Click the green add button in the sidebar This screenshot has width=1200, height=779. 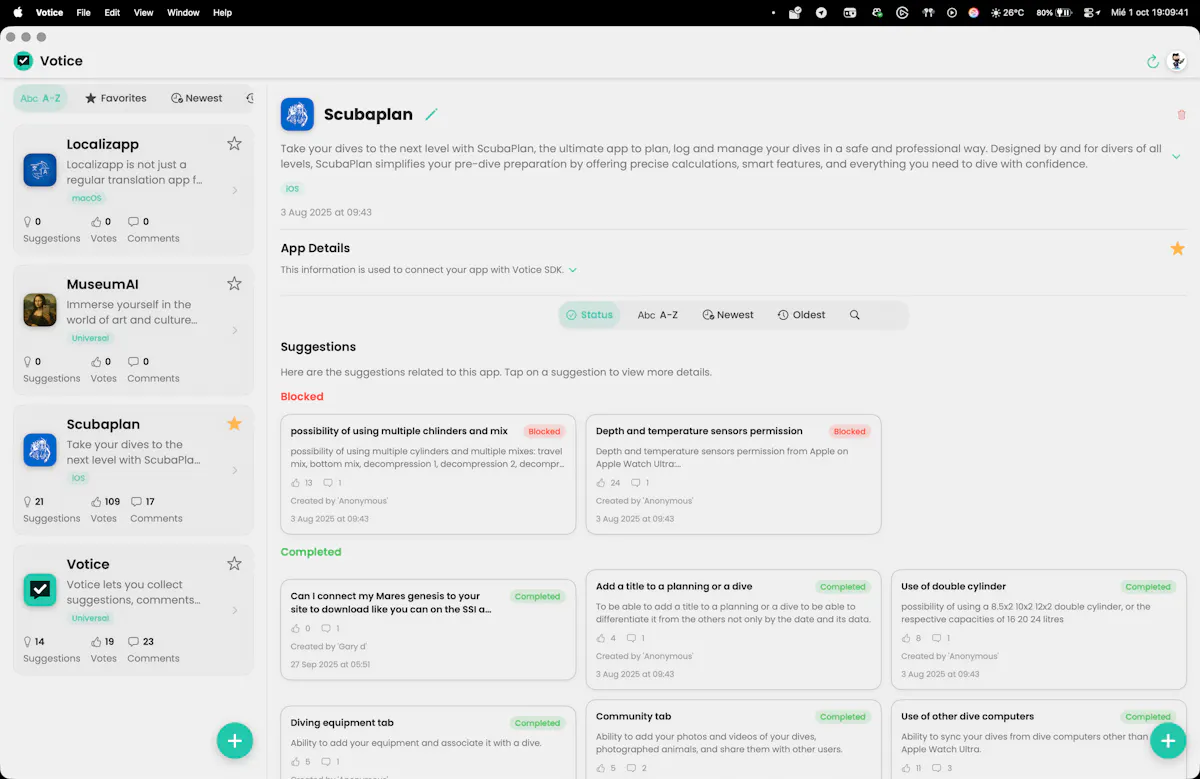235,741
